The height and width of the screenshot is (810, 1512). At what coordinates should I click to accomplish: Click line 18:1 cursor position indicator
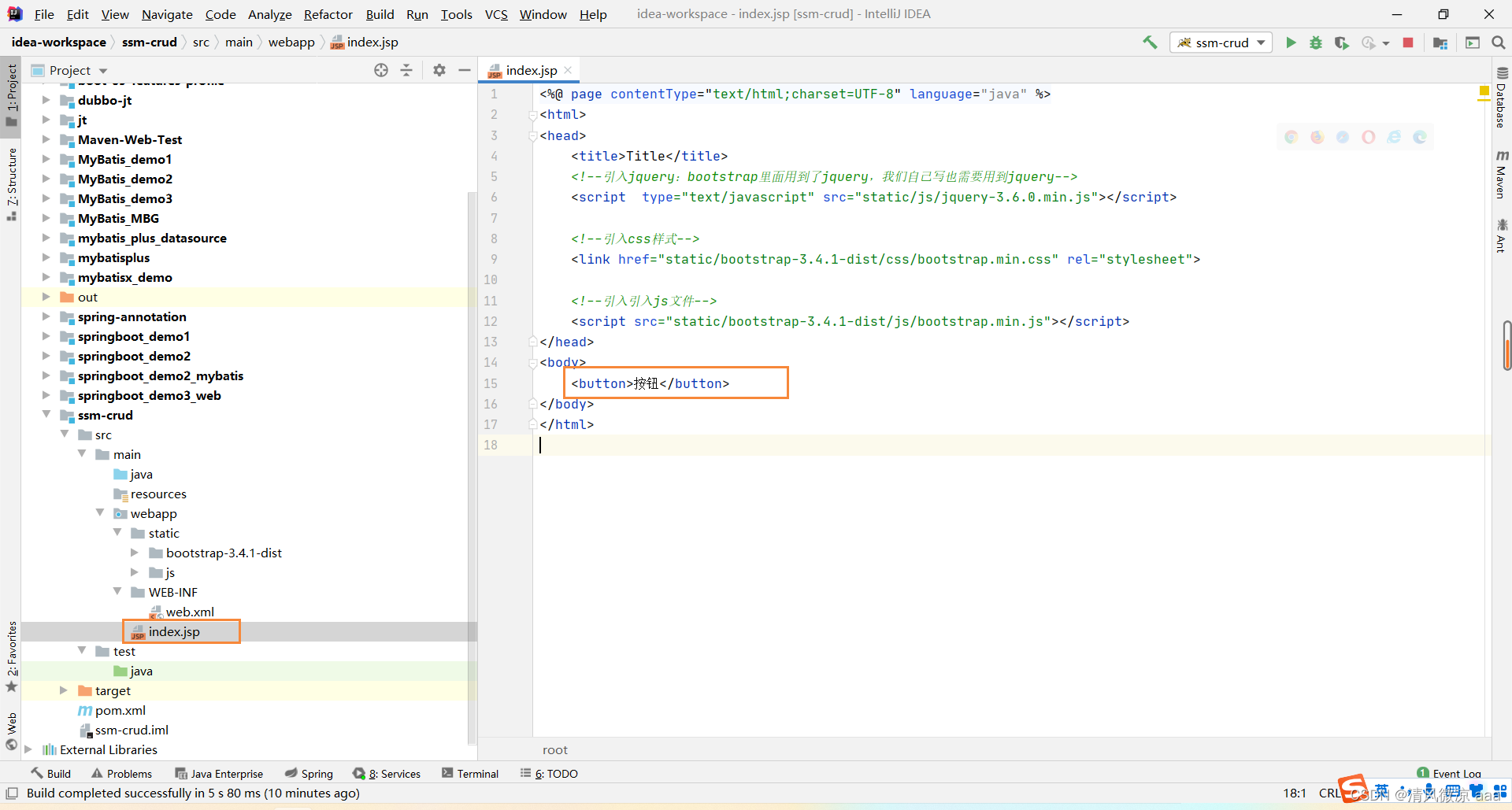1295,793
